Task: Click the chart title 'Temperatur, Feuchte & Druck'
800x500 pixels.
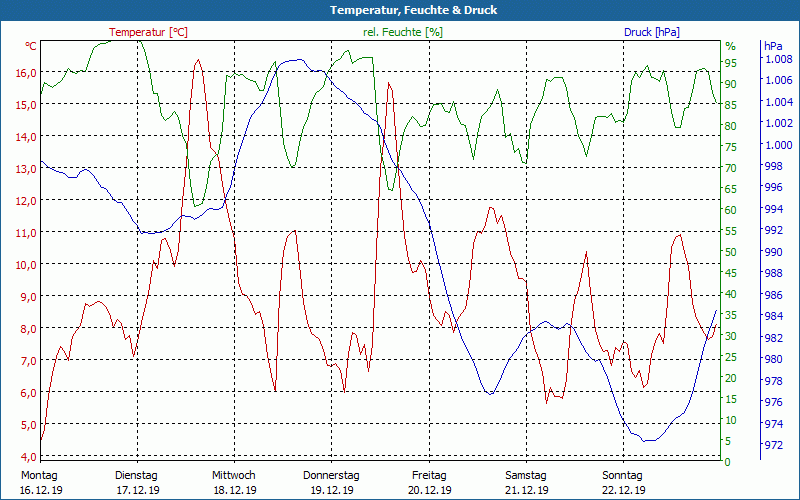Action: tap(400, 10)
